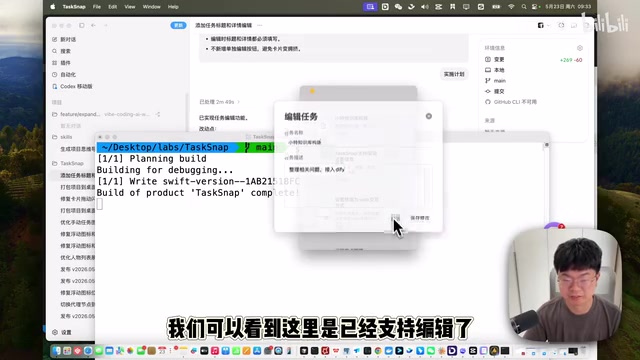
Task: Open the 修复卡片拖动 thread
Action: [x=78, y=199]
